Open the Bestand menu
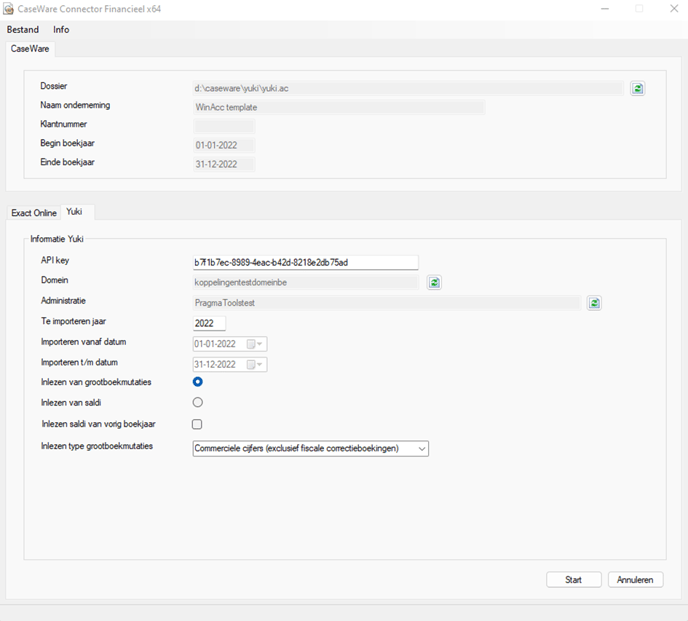Image resolution: width=688 pixels, height=621 pixels. pos(23,30)
